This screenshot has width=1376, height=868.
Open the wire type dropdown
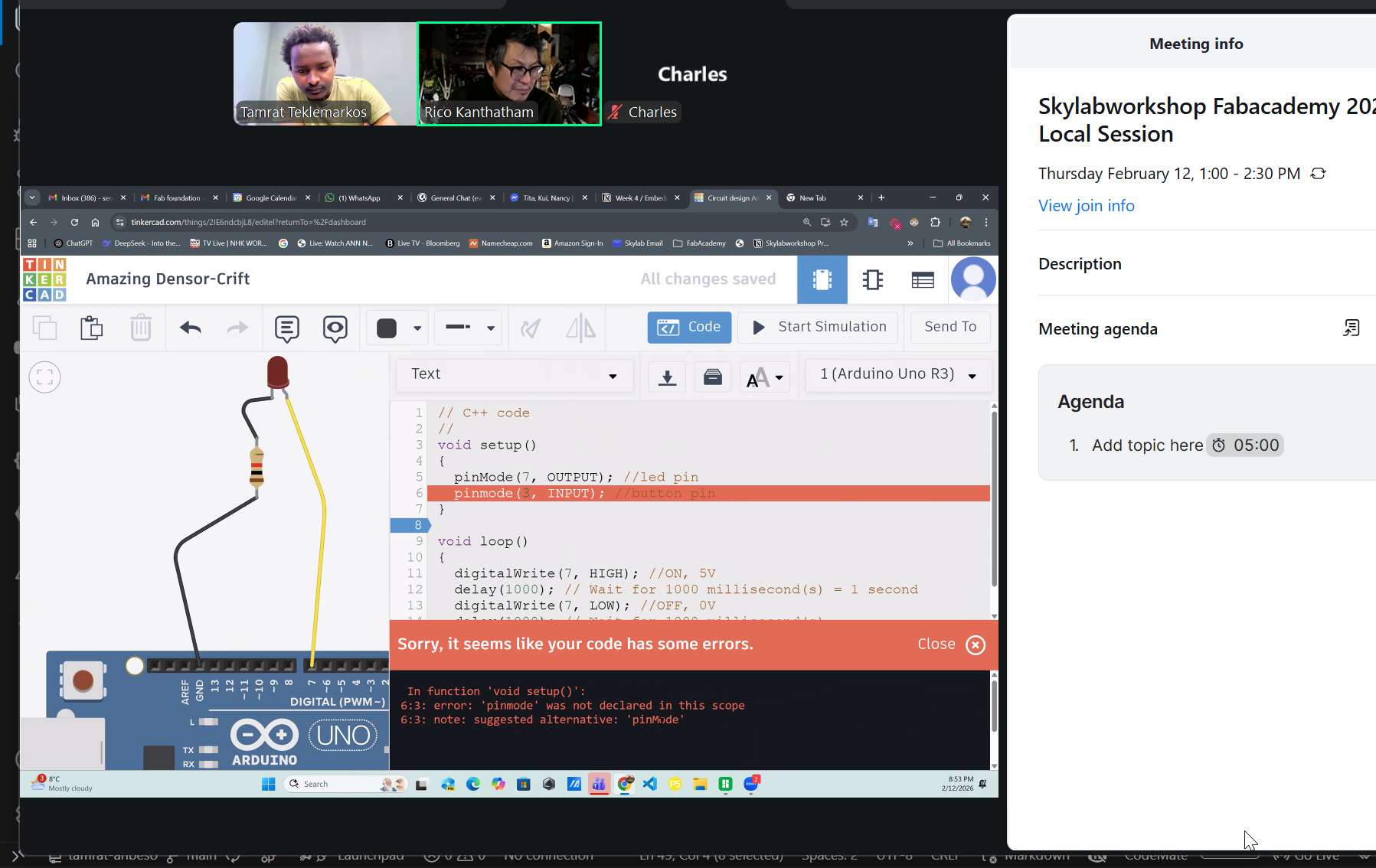click(x=468, y=328)
